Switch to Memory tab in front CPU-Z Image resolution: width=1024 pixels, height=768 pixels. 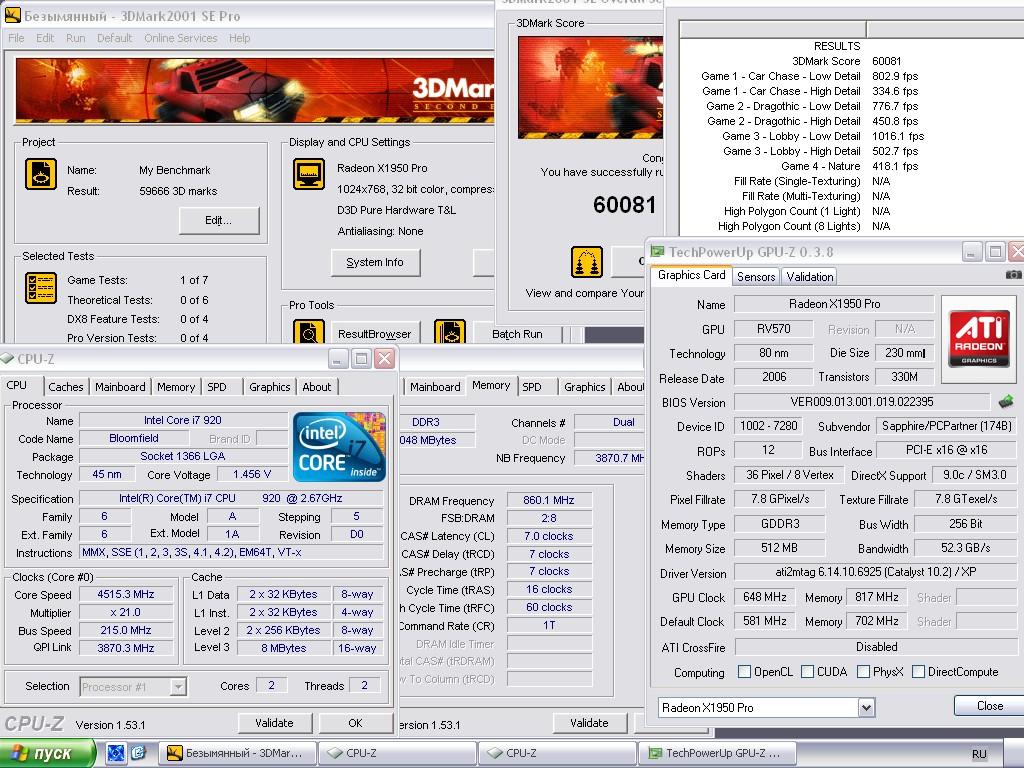[x=176, y=387]
